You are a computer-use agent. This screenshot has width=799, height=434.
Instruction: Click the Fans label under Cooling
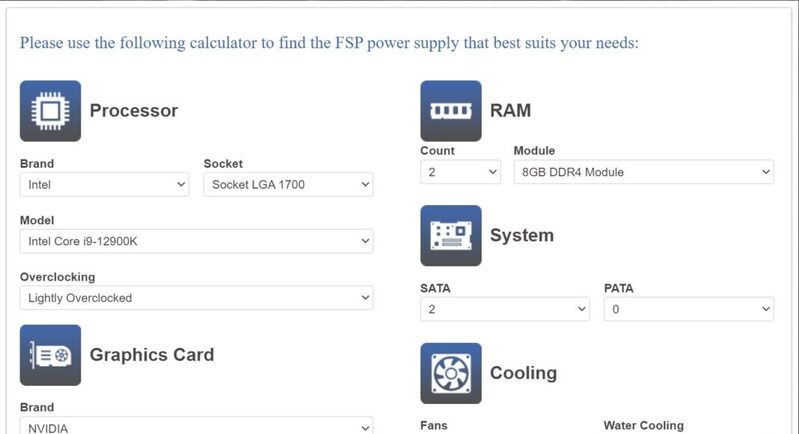pos(434,425)
